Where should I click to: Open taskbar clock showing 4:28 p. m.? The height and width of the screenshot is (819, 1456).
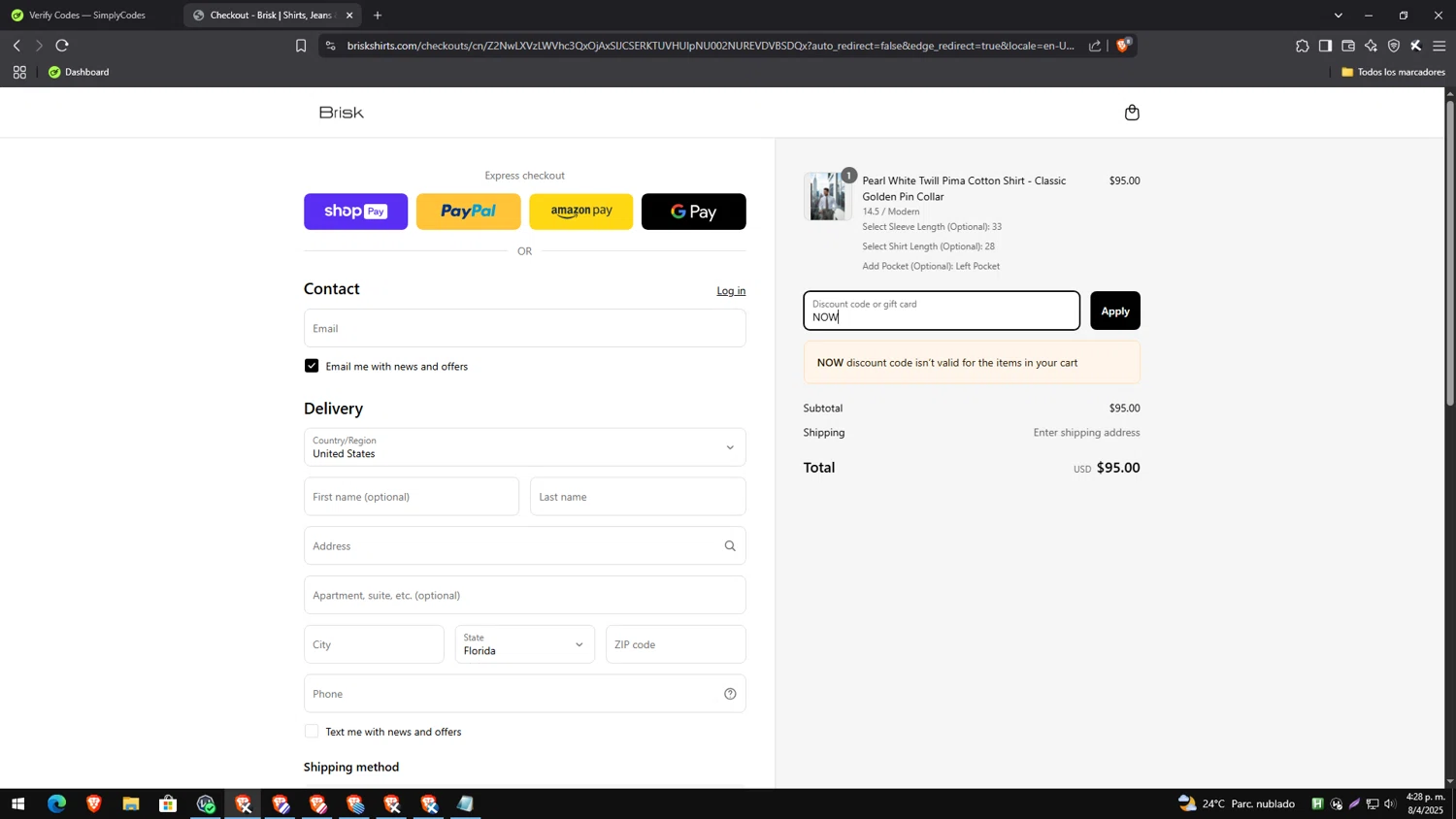(1425, 803)
